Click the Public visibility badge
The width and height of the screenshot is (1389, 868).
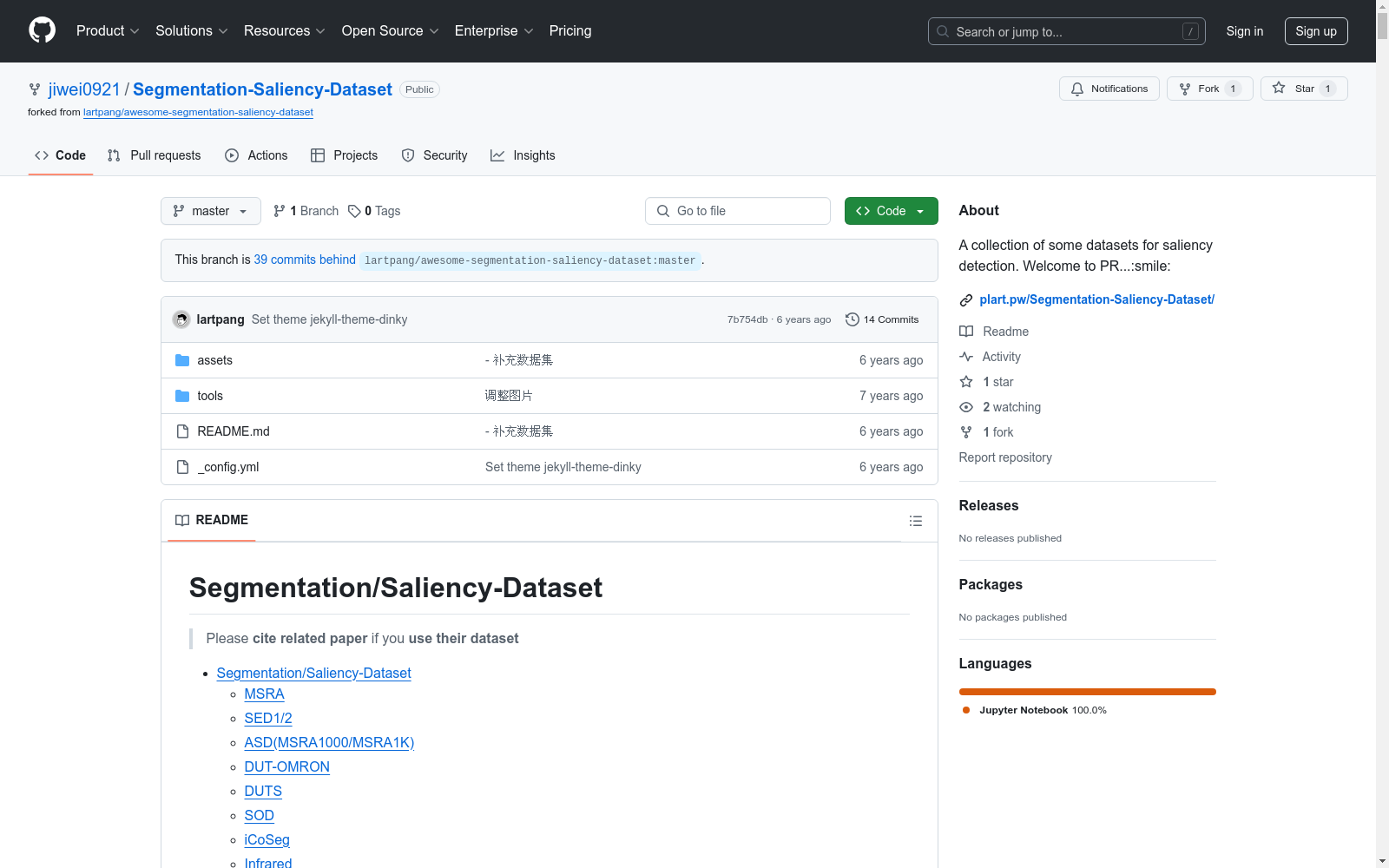click(419, 89)
